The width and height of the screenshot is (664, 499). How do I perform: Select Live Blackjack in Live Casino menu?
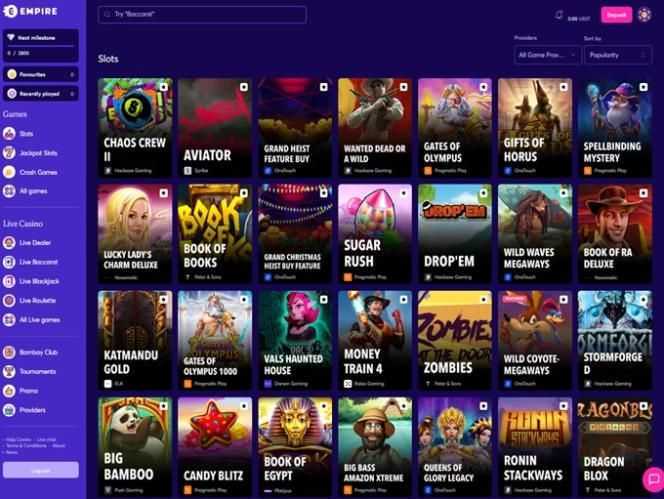39,281
